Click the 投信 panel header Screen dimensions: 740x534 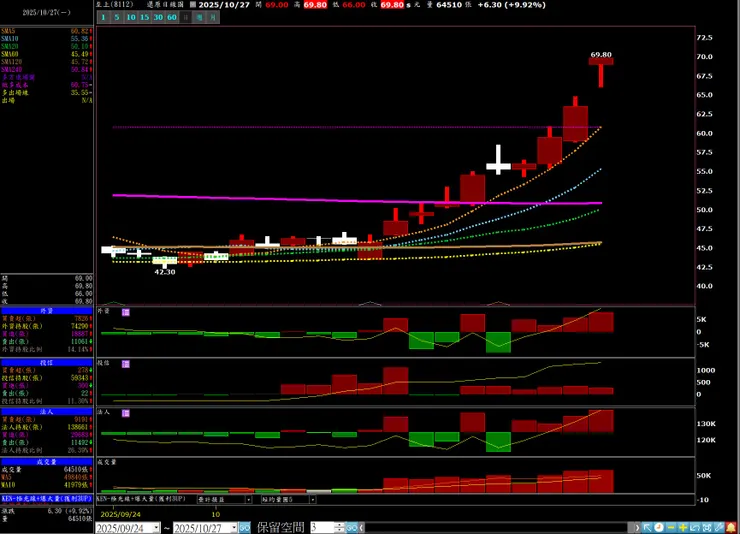(x=46, y=363)
